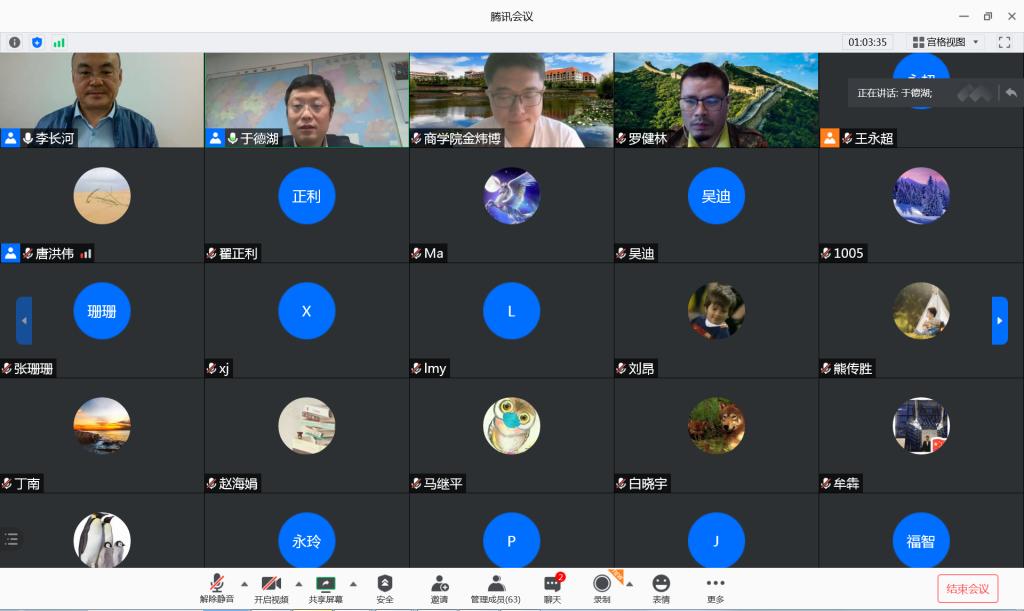The image size is (1024, 611).
Task: Click Share Screen (共享屏幕)
Action: pos(325,588)
